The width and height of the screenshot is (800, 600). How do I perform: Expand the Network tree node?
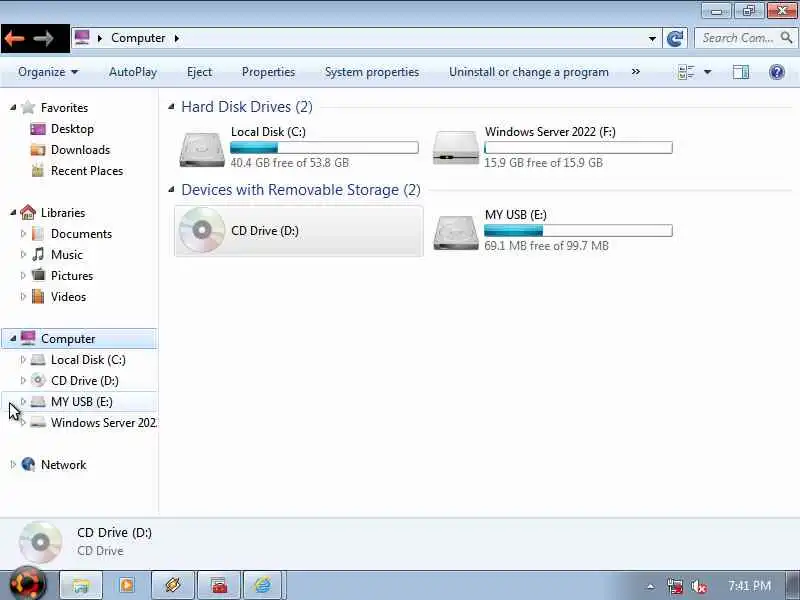(x=13, y=464)
